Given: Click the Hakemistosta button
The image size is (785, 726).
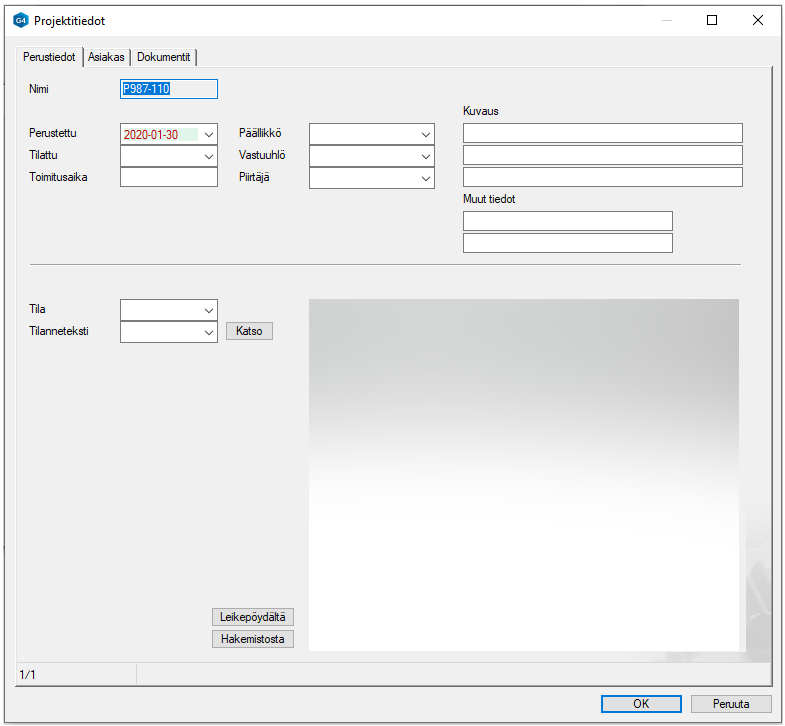Looking at the screenshot, I should tap(253, 639).
